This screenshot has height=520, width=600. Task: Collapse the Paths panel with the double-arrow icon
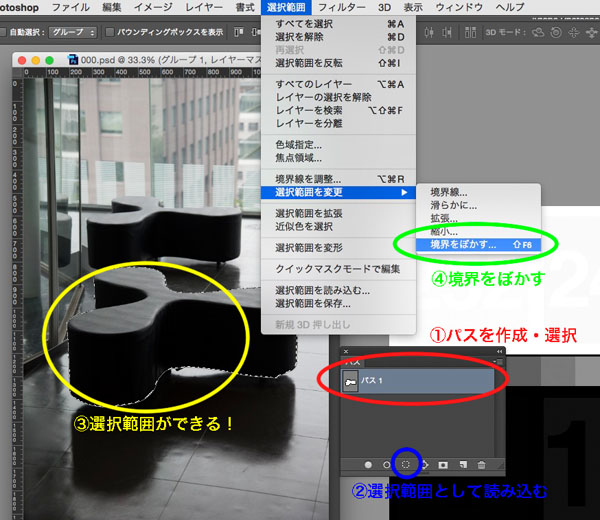[x=498, y=351]
